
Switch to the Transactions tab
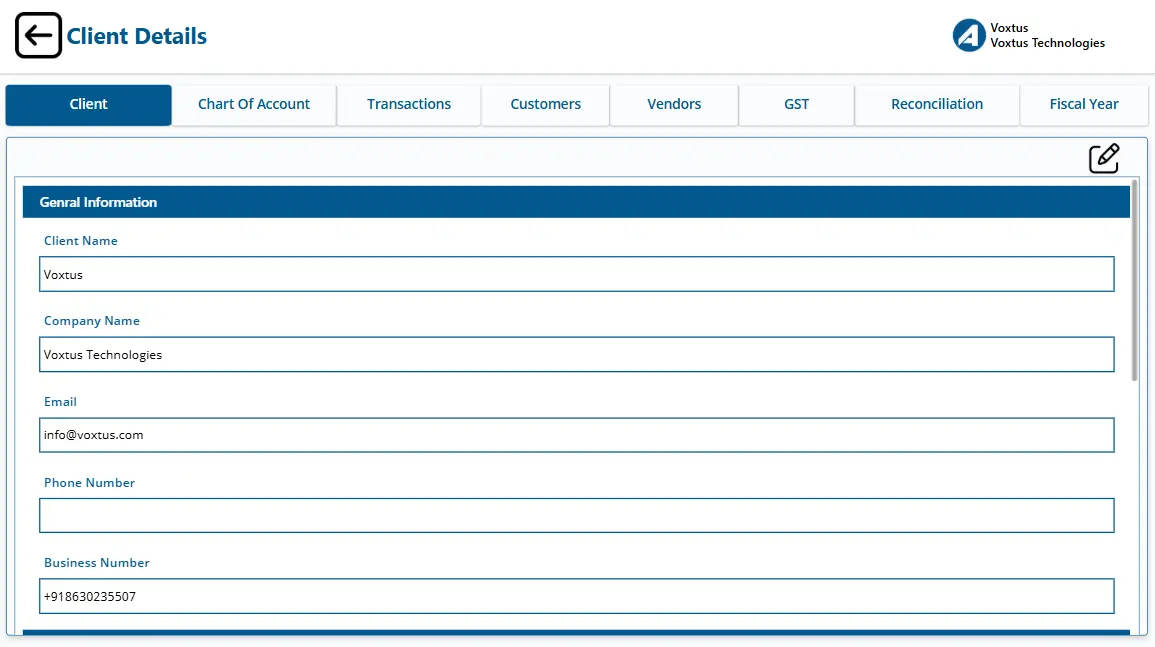(409, 105)
